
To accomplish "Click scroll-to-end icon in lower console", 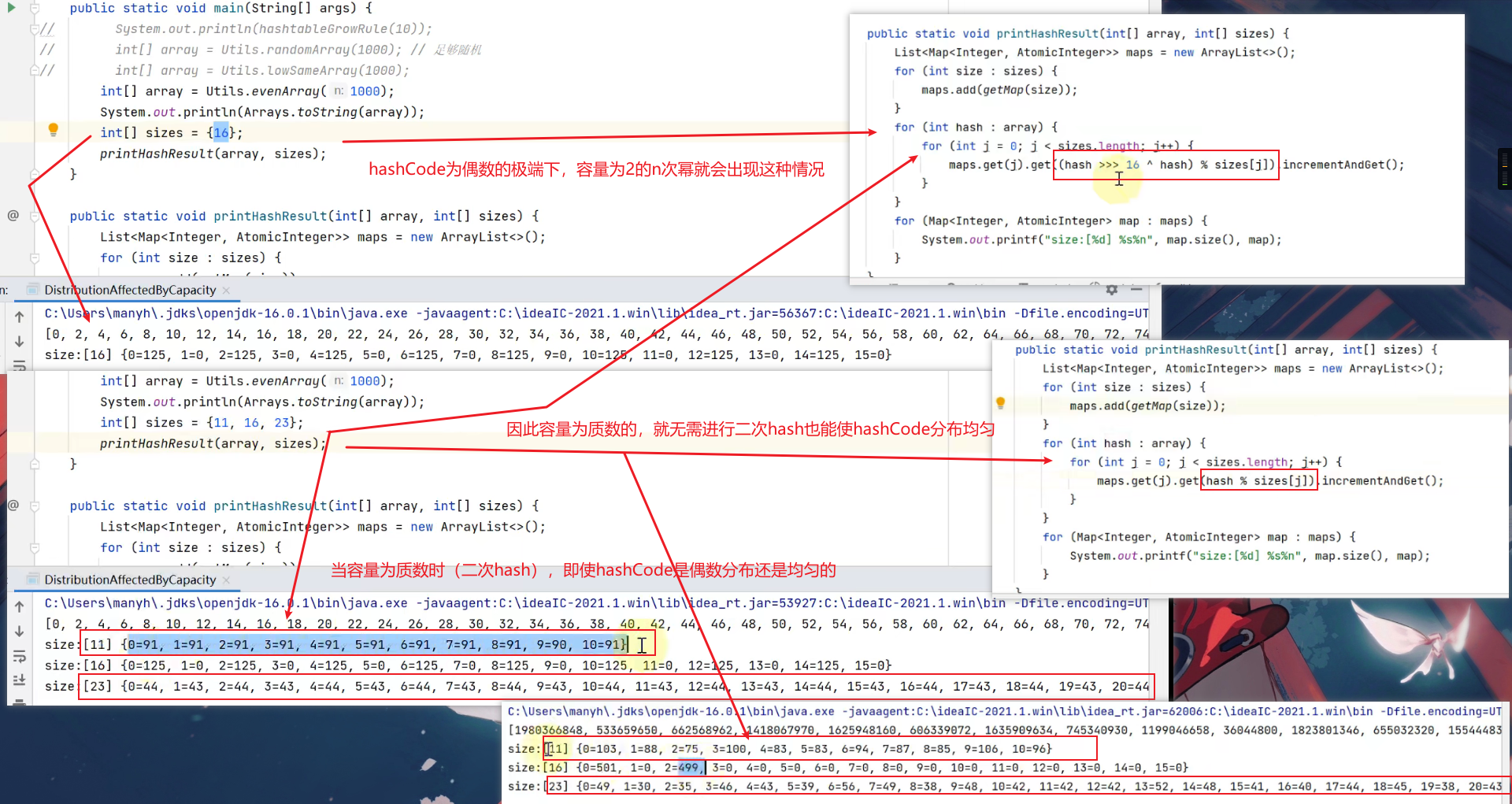I will [20, 680].
